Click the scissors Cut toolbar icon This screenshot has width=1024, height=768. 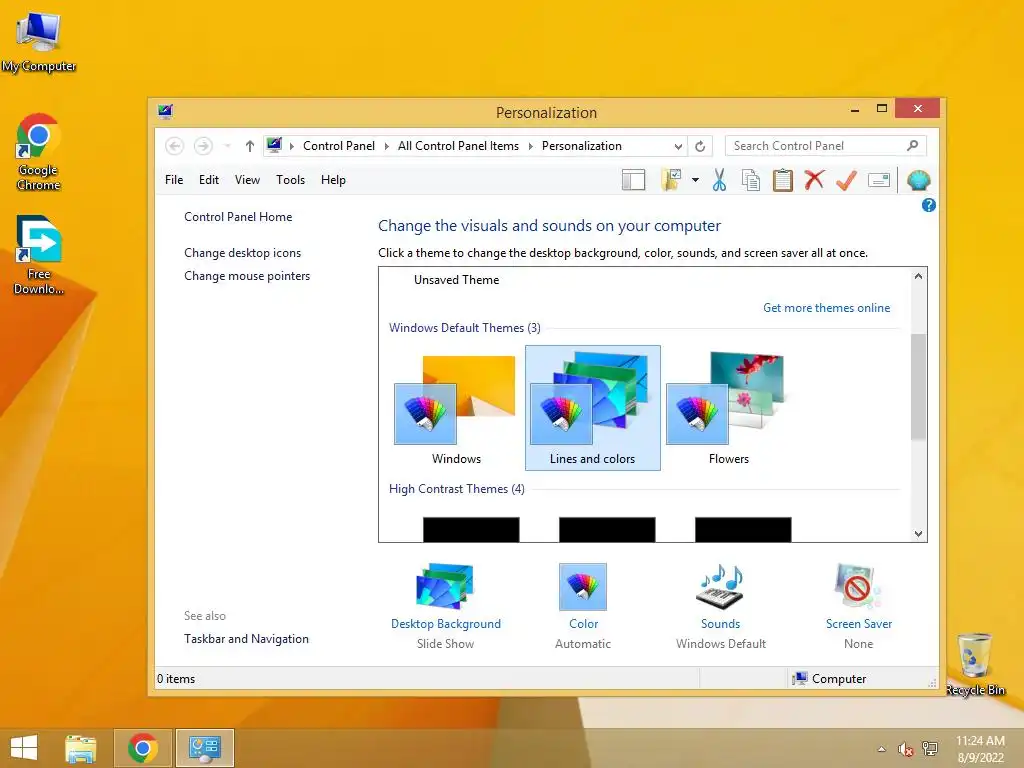pyautogui.click(x=719, y=180)
